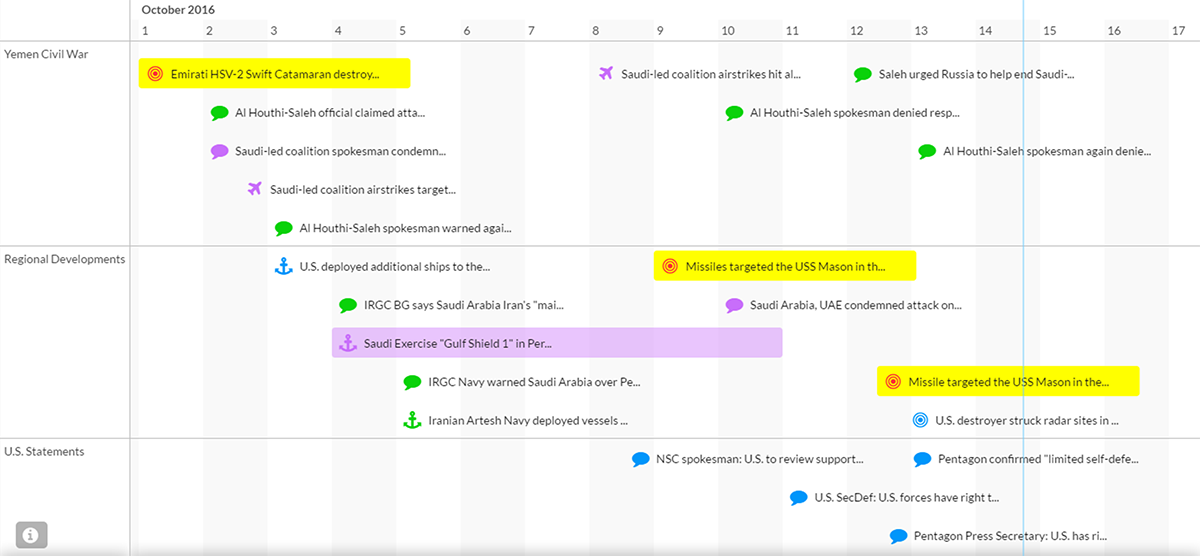Image resolution: width=1200 pixels, height=556 pixels.
Task: Click the green anchor icon for Iranian Artesh Navy
Action: (x=411, y=421)
